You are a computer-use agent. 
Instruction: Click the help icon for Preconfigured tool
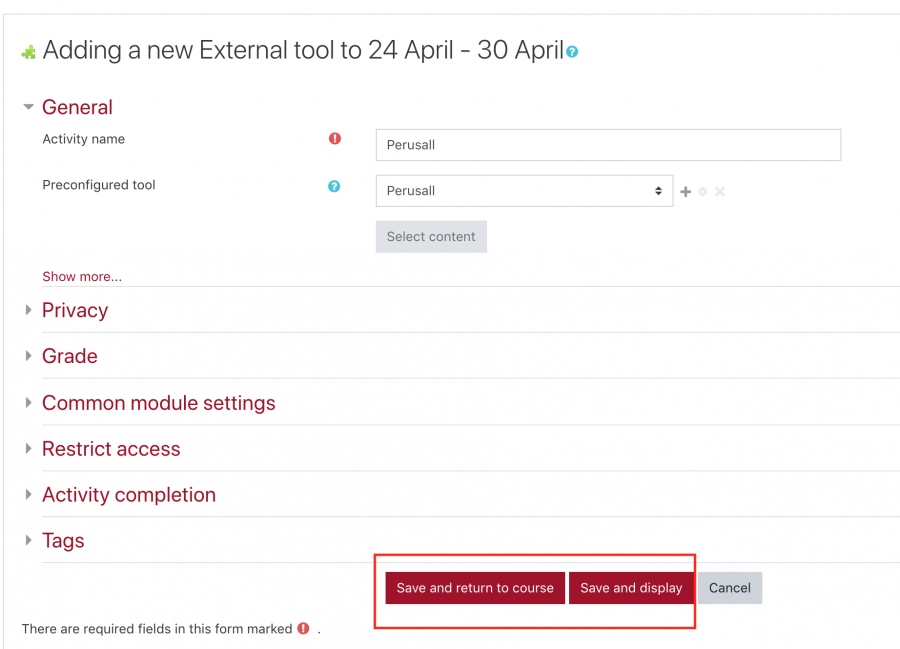[334, 186]
